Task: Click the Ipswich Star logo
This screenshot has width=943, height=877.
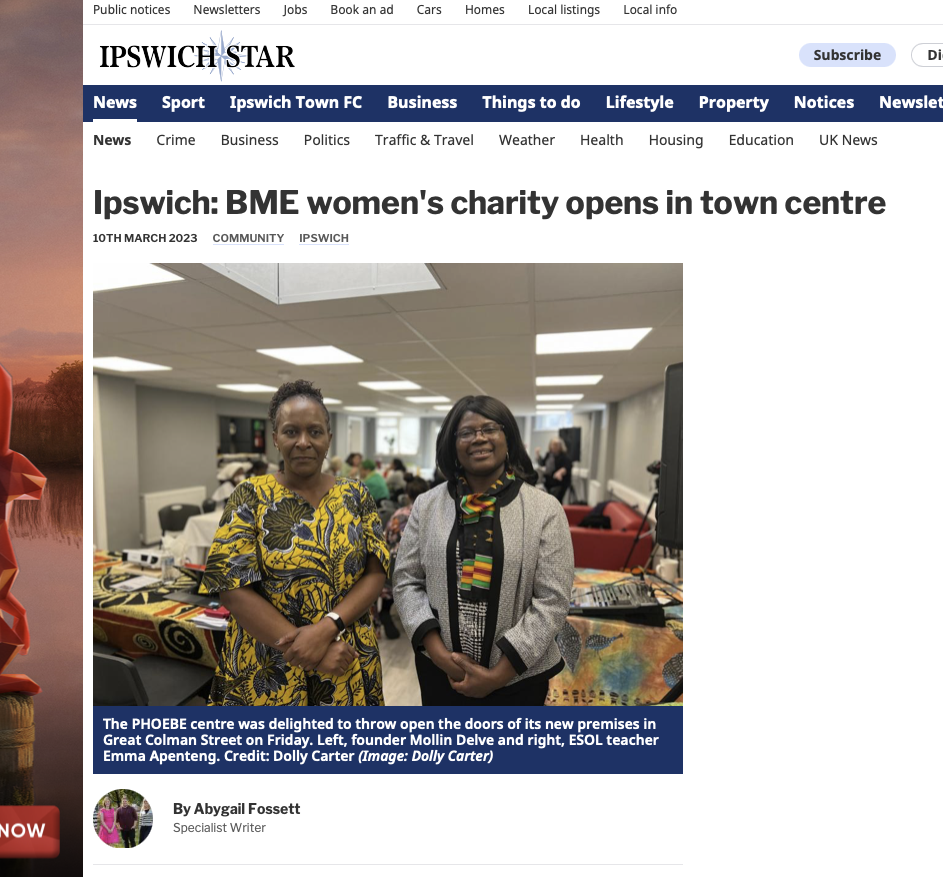Action: point(197,57)
